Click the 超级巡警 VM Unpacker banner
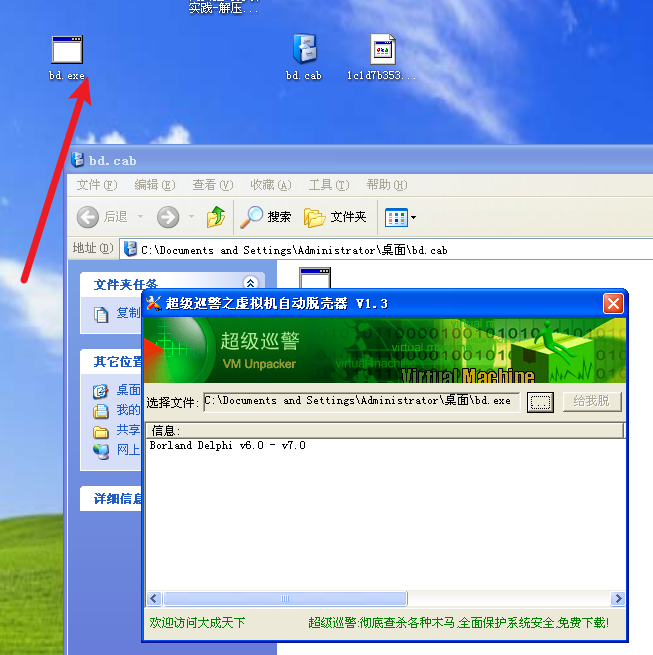The image size is (653, 655). click(385, 350)
